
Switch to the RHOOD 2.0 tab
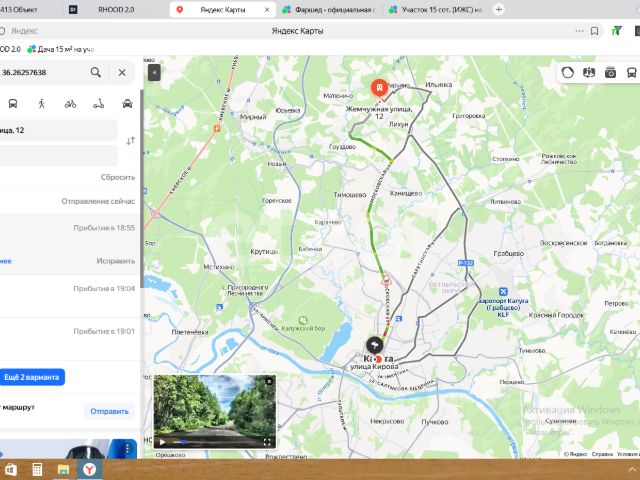click(x=116, y=9)
